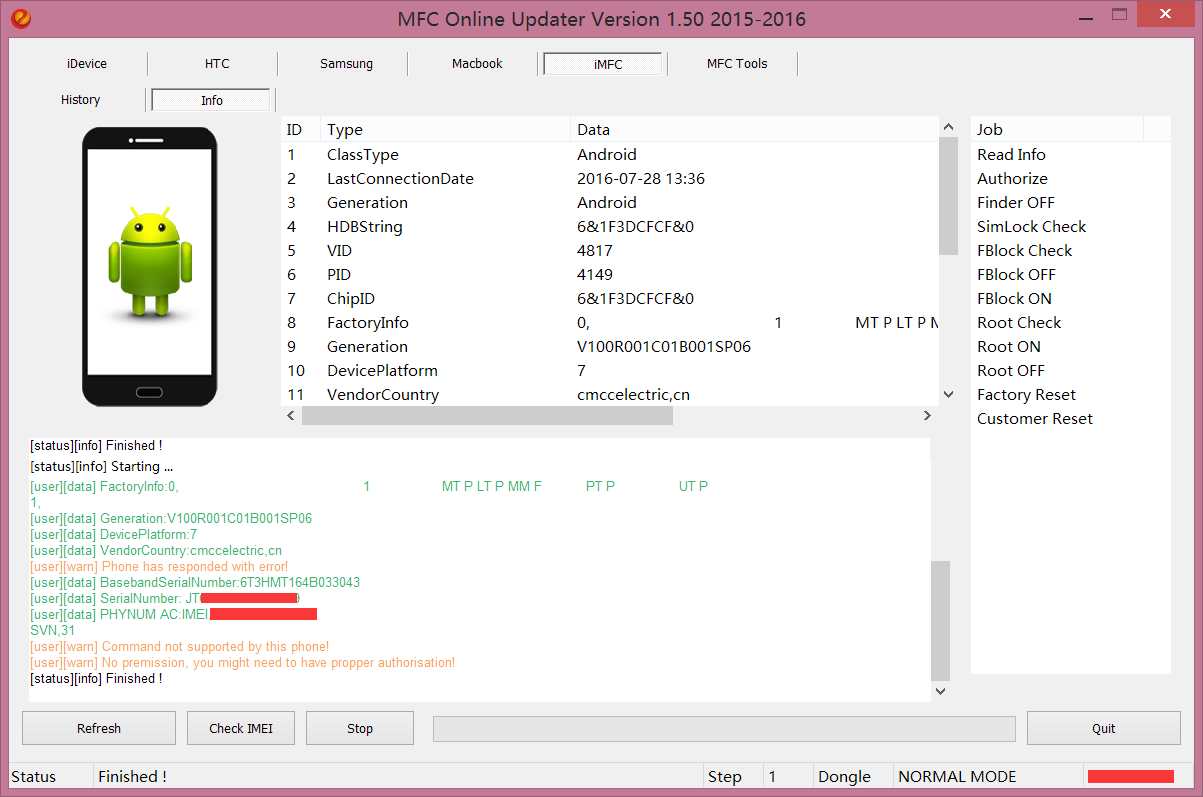Turn FBlock ON from Job list
Screen dimensions: 1203x797
[x=1014, y=299]
